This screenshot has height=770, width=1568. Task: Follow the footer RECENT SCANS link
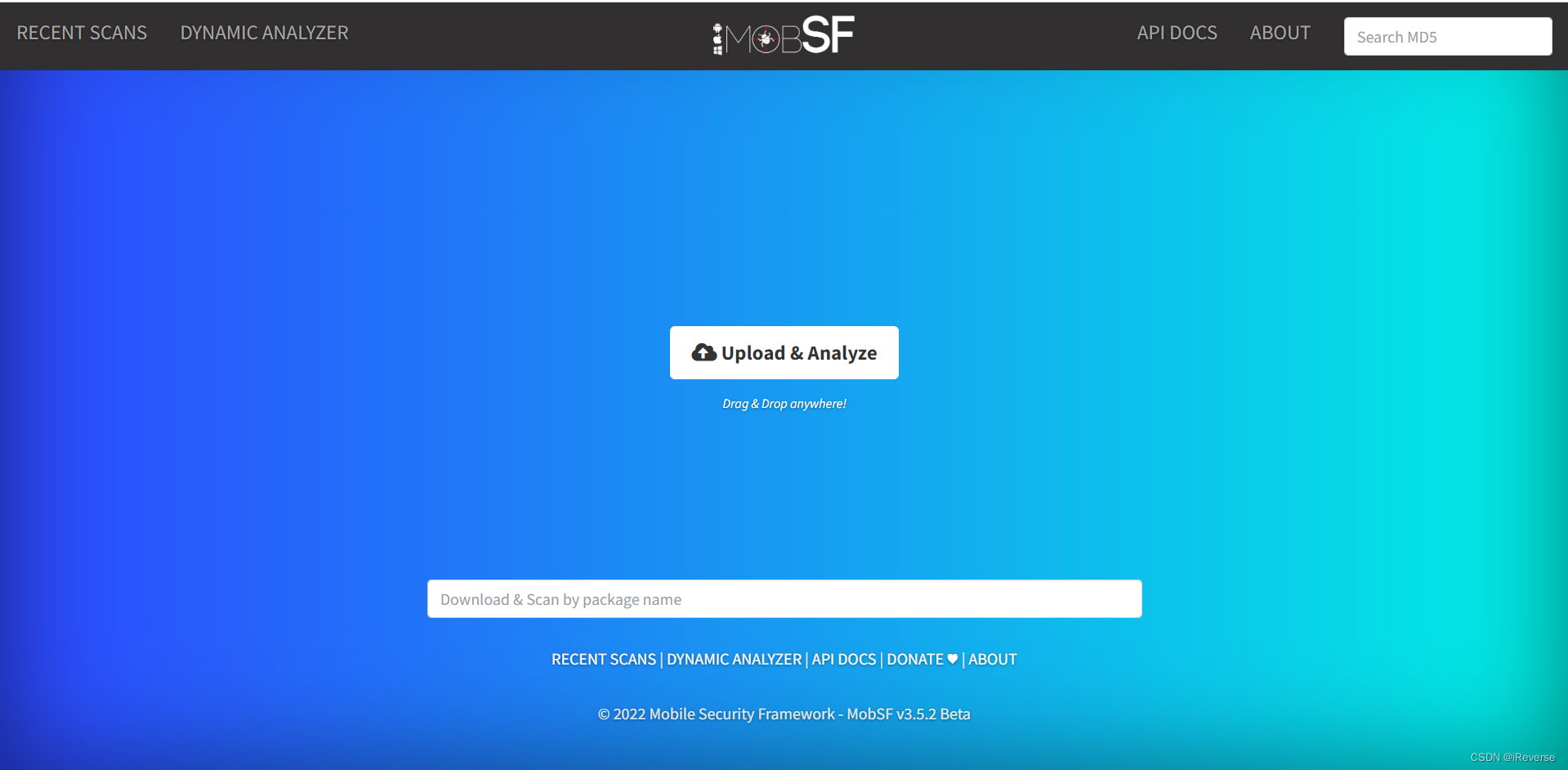pos(603,659)
